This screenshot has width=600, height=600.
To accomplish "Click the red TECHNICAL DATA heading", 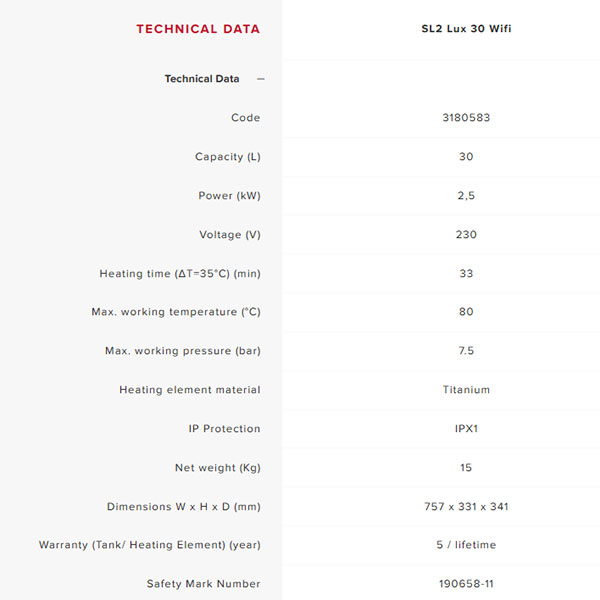I will 198,29.
